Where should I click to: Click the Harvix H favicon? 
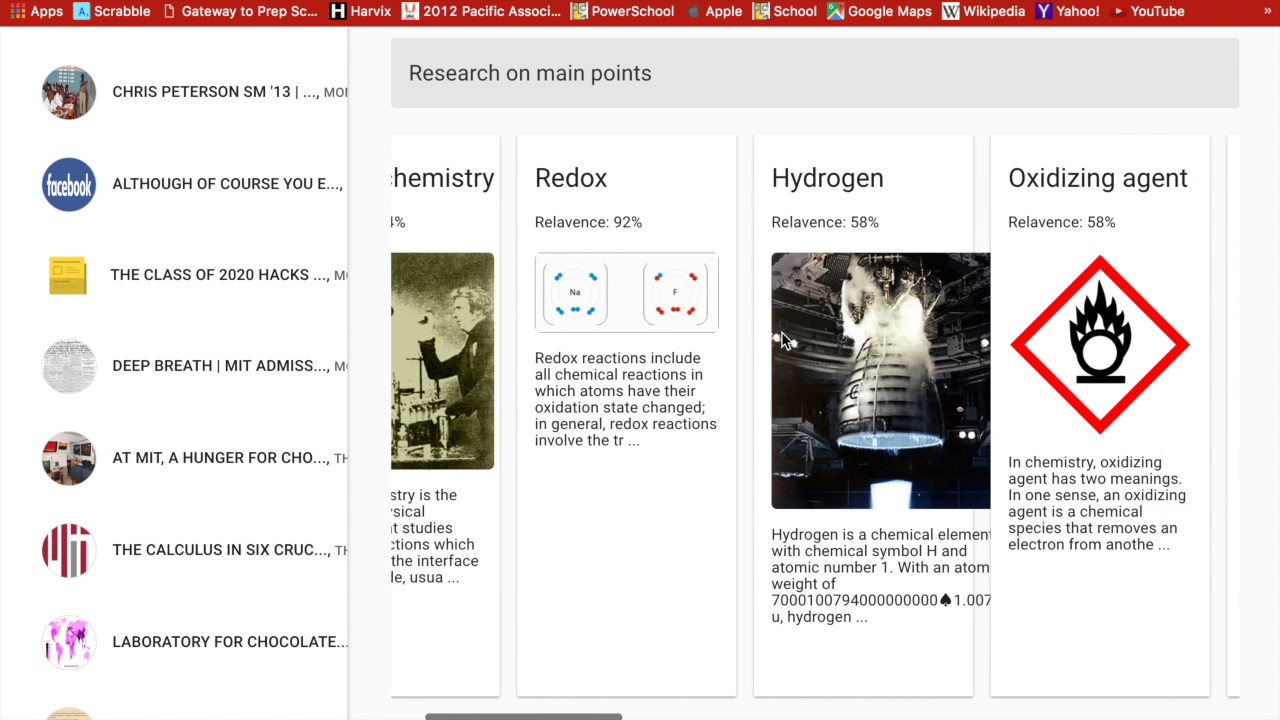(338, 11)
